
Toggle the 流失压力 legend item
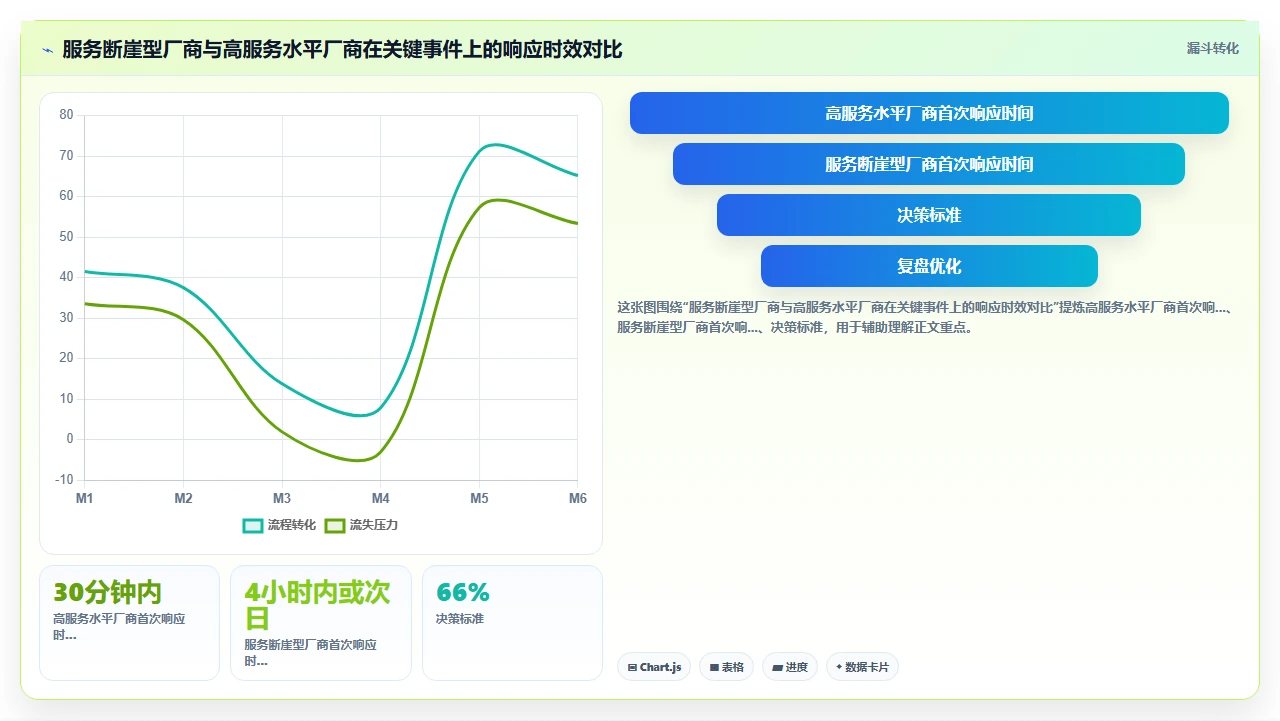tap(362, 525)
